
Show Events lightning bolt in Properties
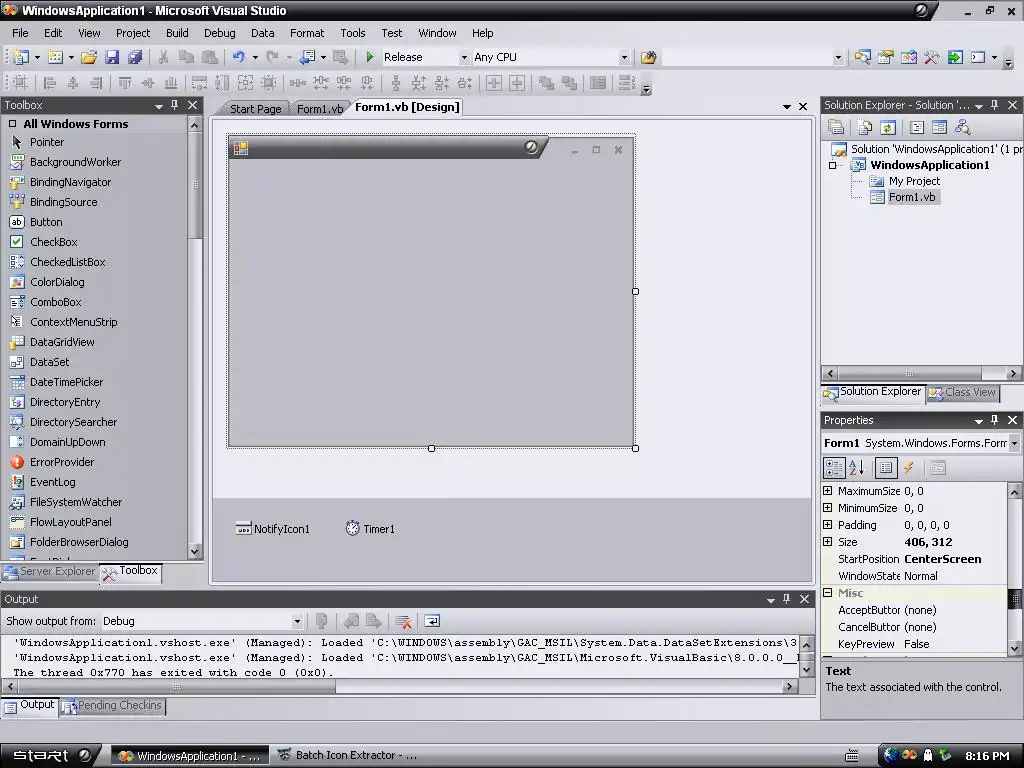[908, 468]
